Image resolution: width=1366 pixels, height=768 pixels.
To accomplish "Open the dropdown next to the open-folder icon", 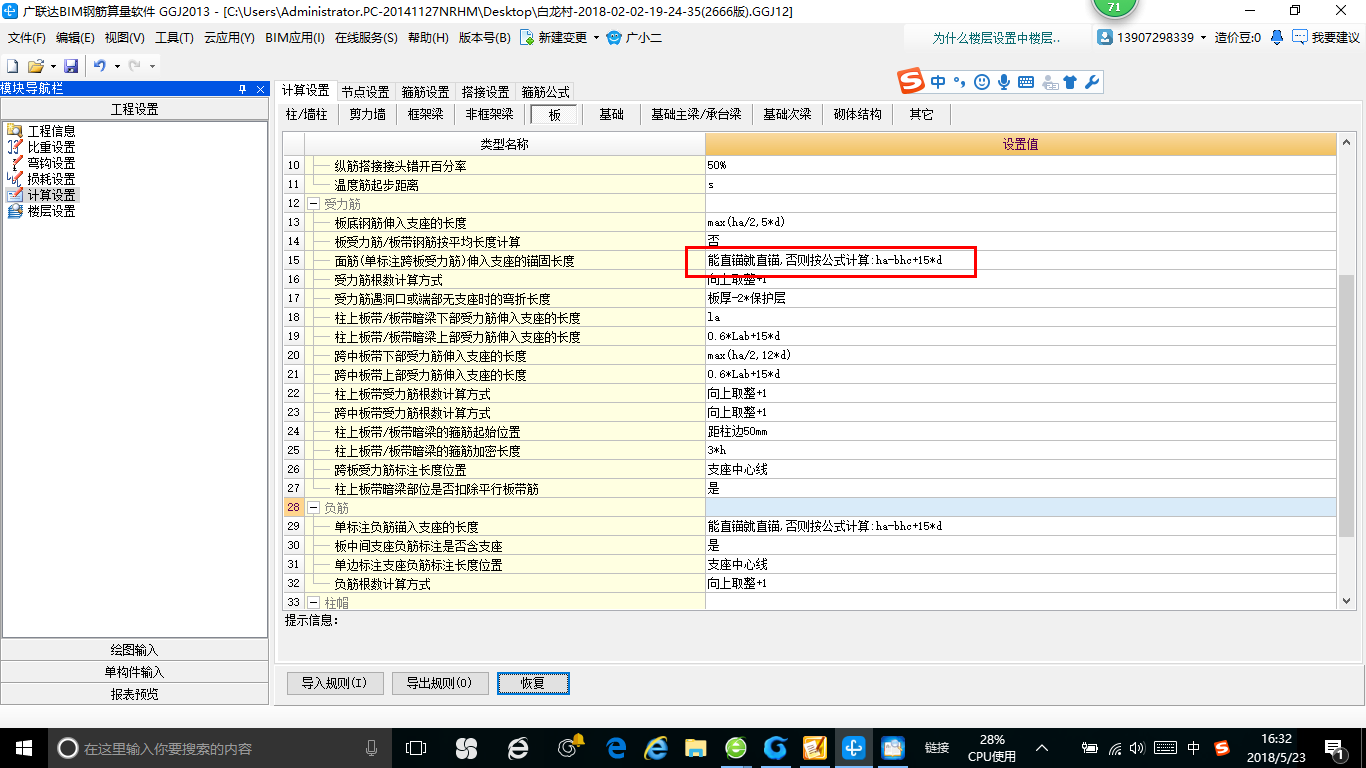I will click(52, 66).
